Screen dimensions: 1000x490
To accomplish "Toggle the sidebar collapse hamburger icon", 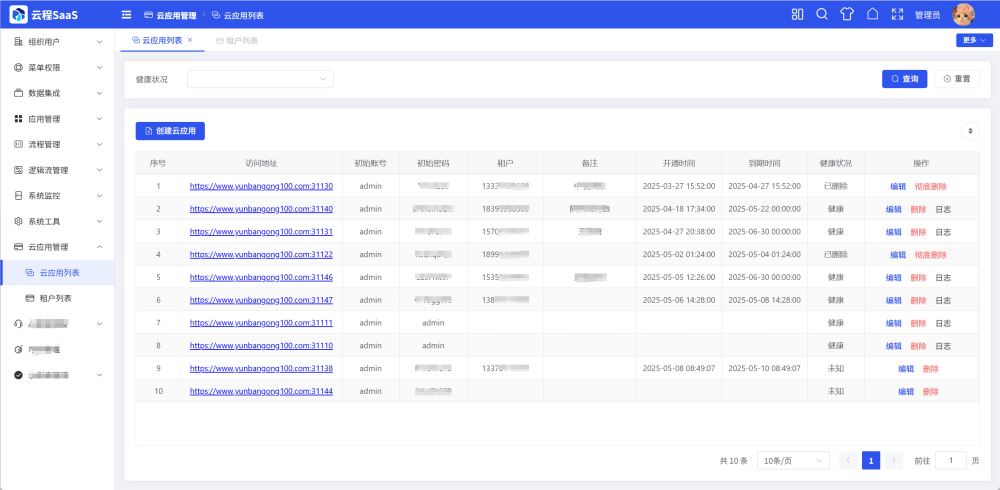I will (126, 15).
